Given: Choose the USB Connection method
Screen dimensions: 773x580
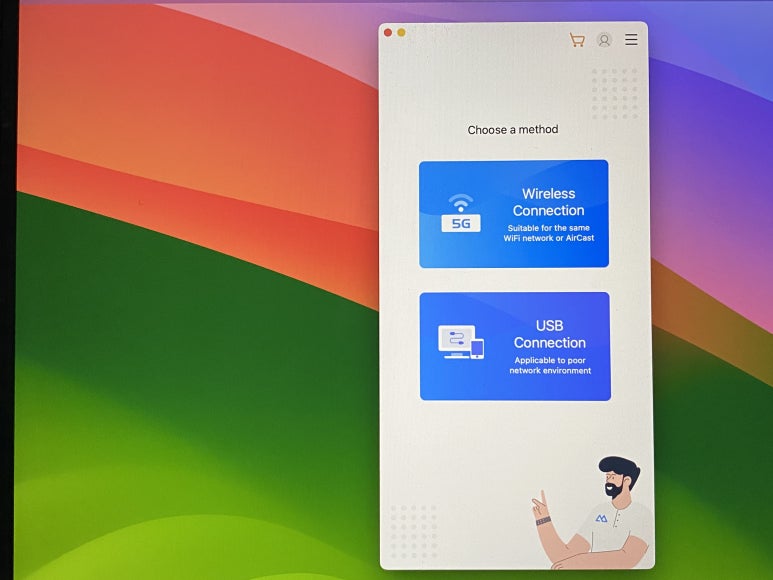Looking at the screenshot, I should point(515,346).
